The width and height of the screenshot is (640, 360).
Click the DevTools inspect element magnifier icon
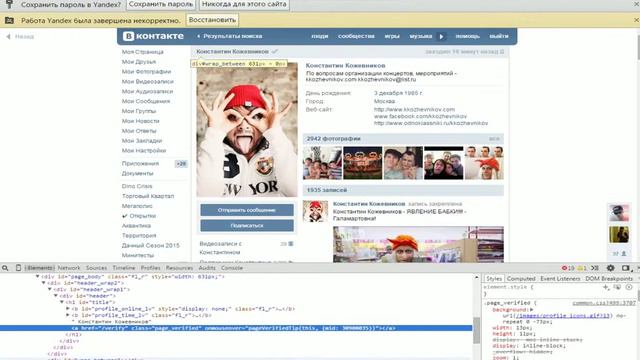point(5,268)
